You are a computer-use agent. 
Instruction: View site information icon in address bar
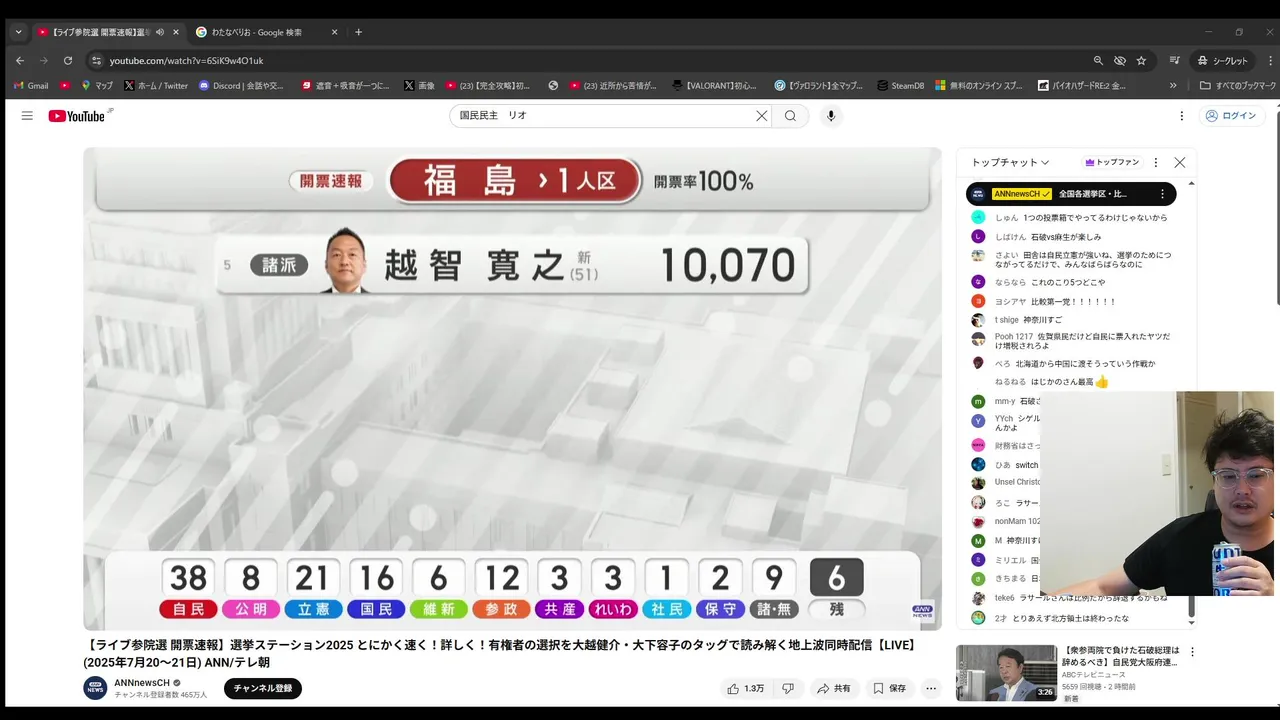[96, 60]
